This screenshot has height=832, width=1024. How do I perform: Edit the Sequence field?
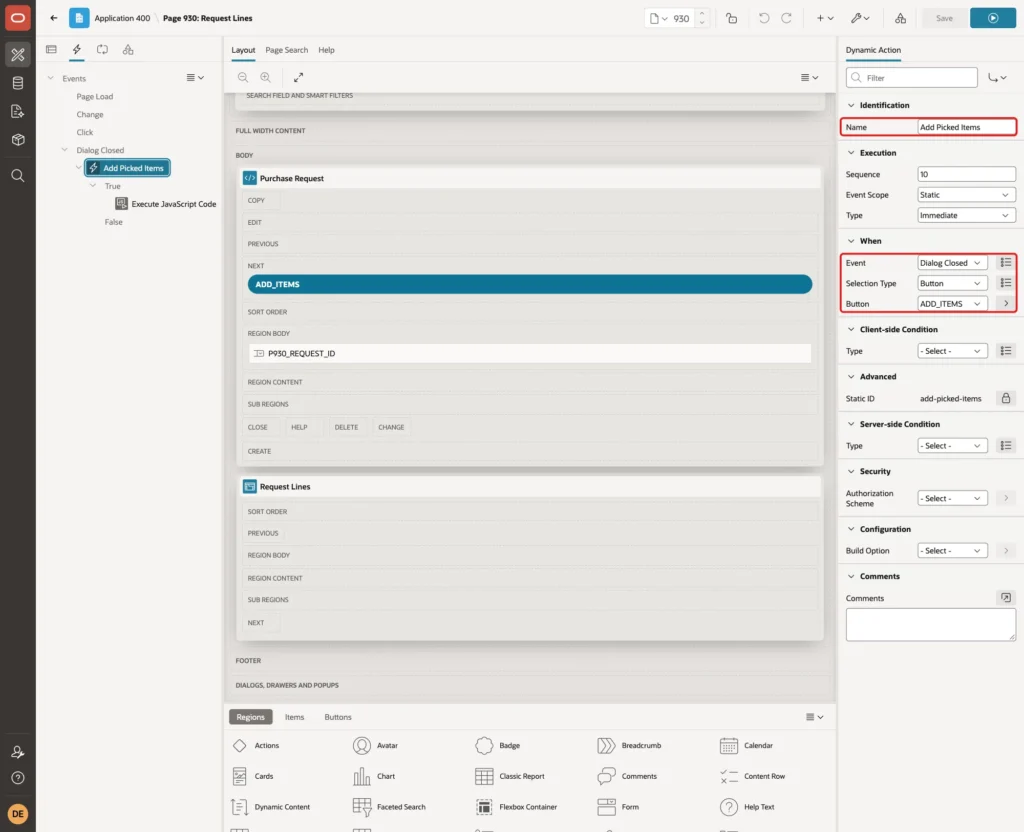(x=967, y=174)
